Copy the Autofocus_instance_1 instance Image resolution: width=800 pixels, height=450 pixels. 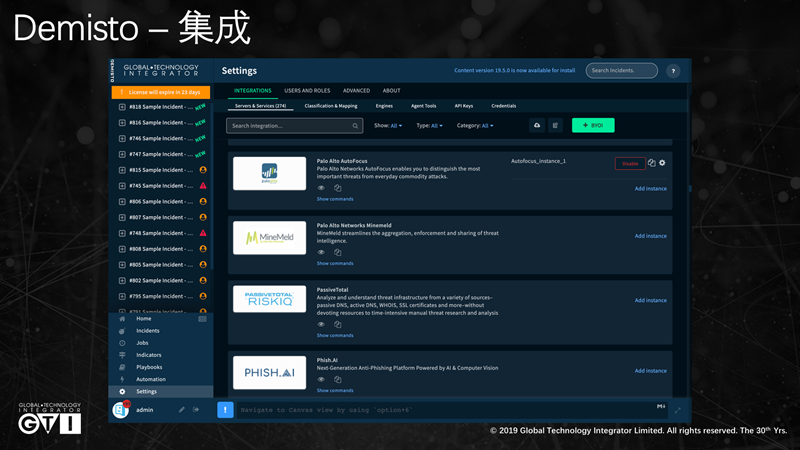point(652,163)
